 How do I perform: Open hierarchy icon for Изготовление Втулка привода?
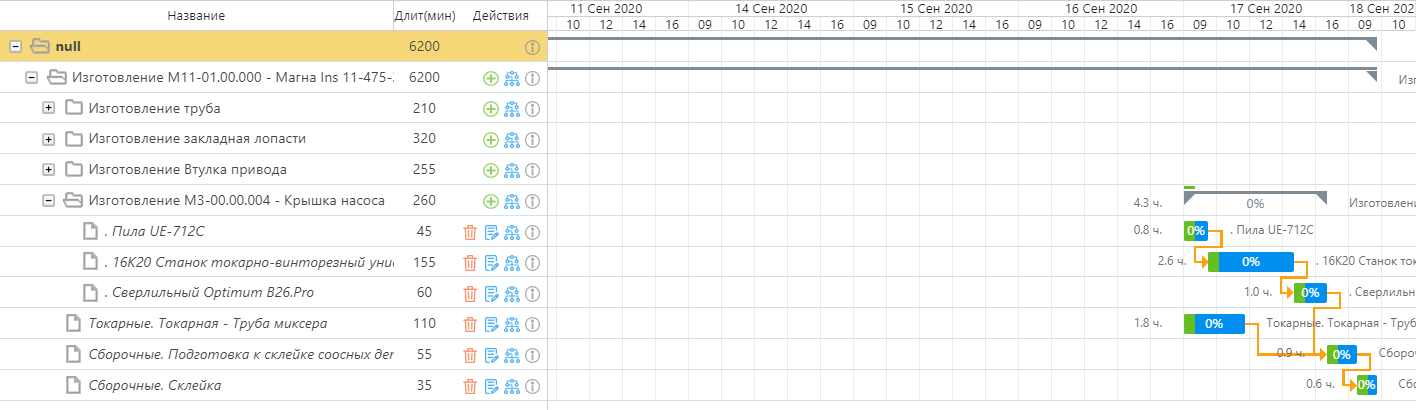point(512,170)
